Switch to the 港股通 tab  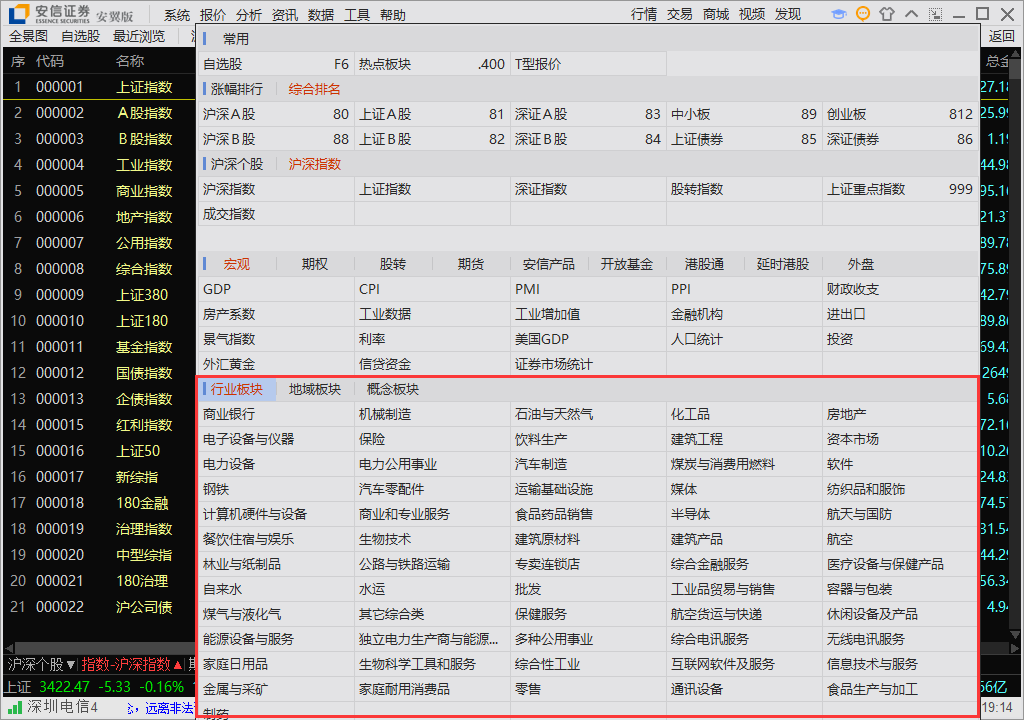pyautogui.click(x=704, y=264)
